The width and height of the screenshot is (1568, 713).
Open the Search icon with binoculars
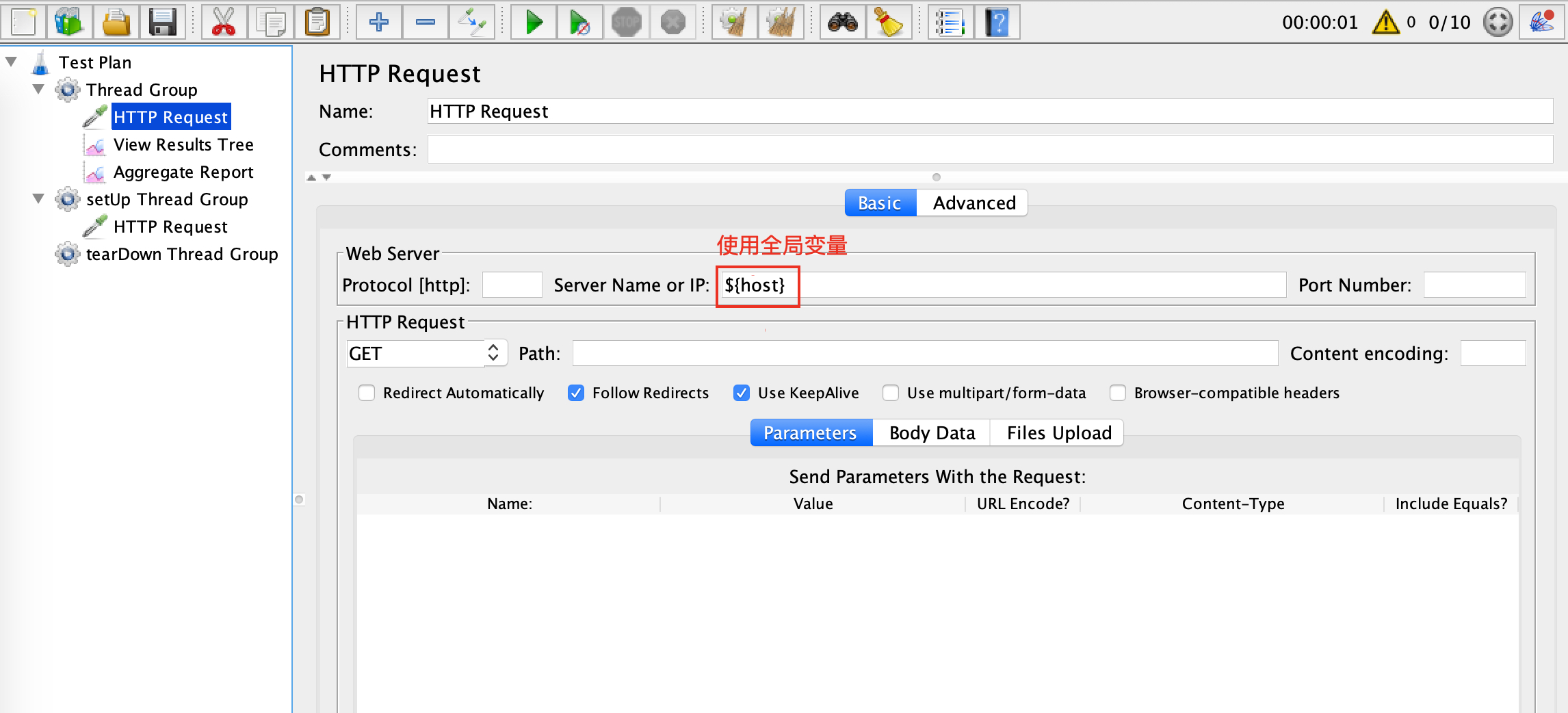[x=842, y=22]
